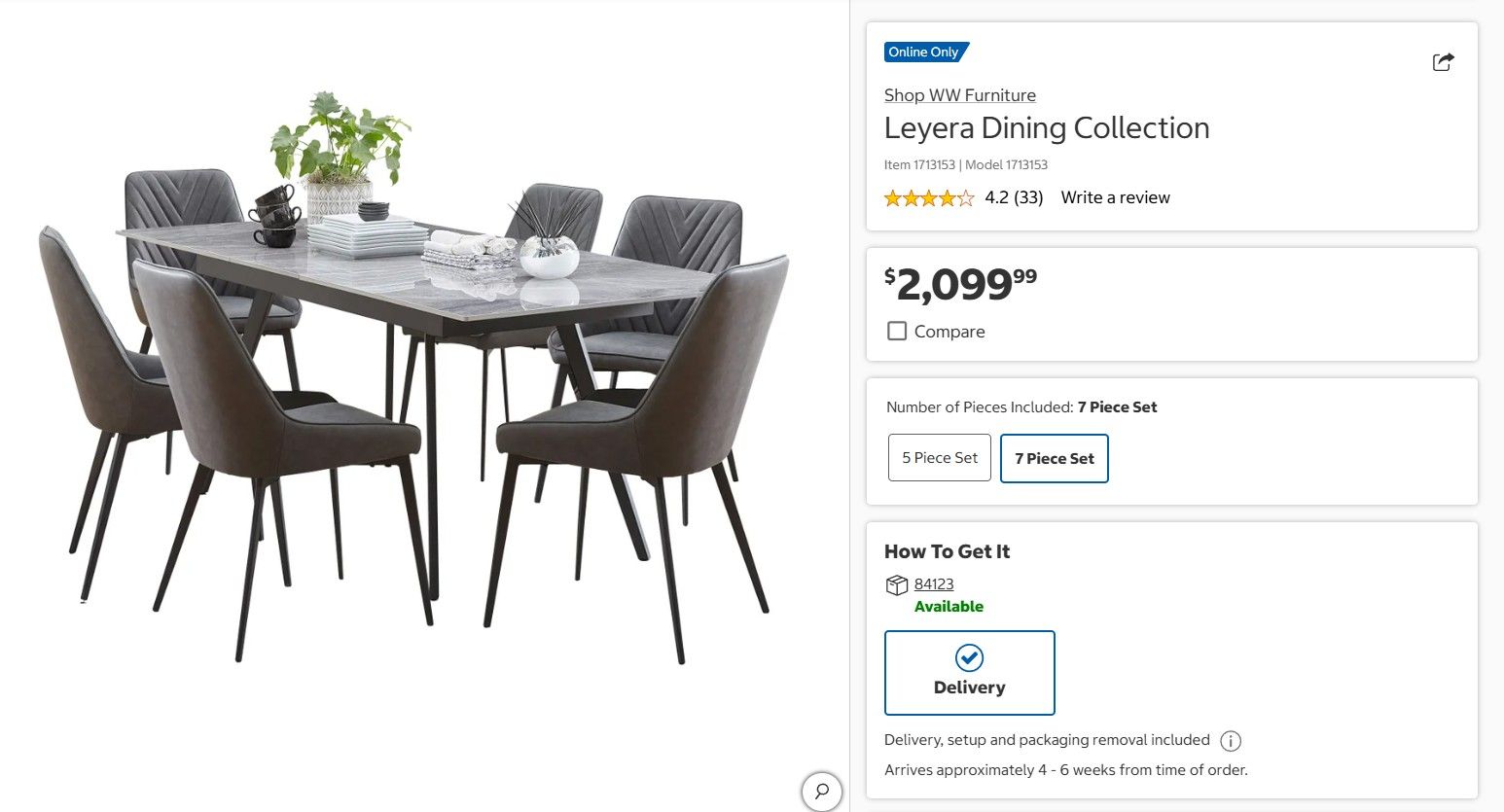1504x812 pixels.
Task: Click the Leyera Dining Collection title
Action: pos(1047,127)
